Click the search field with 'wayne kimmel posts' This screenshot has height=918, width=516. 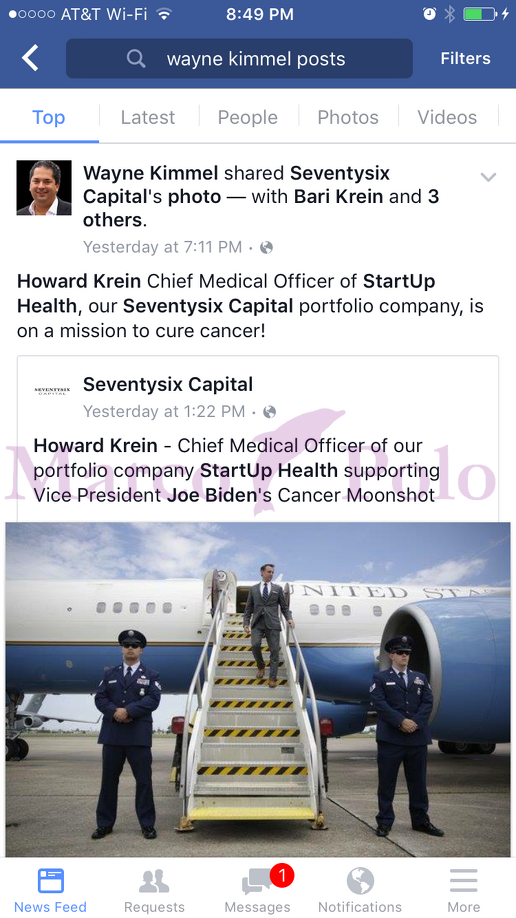pos(240,59)
